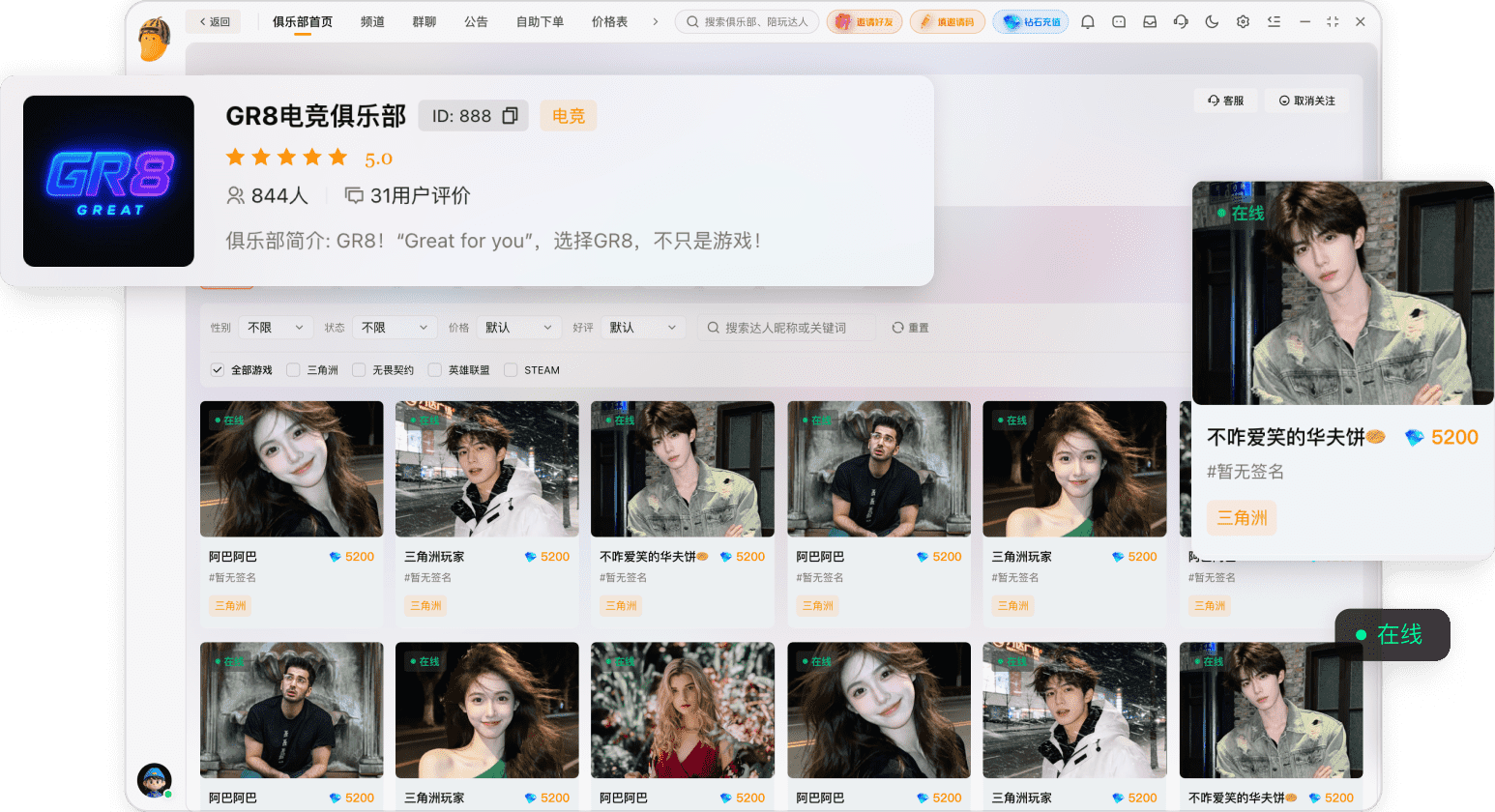Open first-row 不咋爱笑的华夫饼 card photo
Screen dimensions: 1495x812
(x=683, y=469)
